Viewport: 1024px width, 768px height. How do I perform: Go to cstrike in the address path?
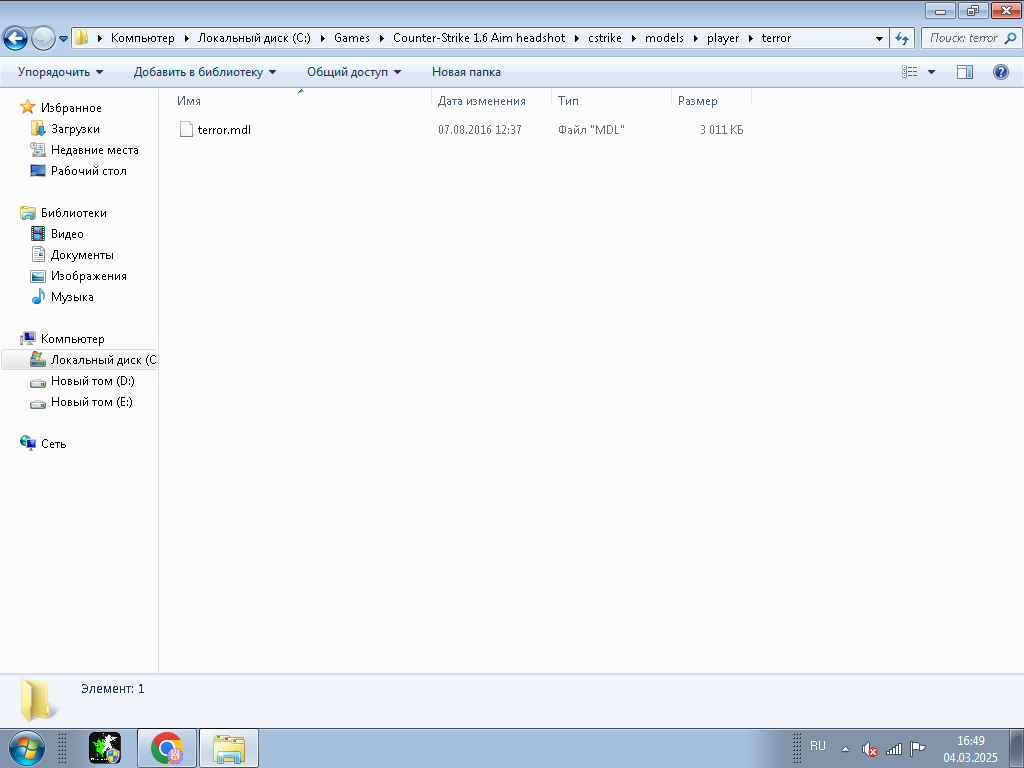click(x=605, y=38)
